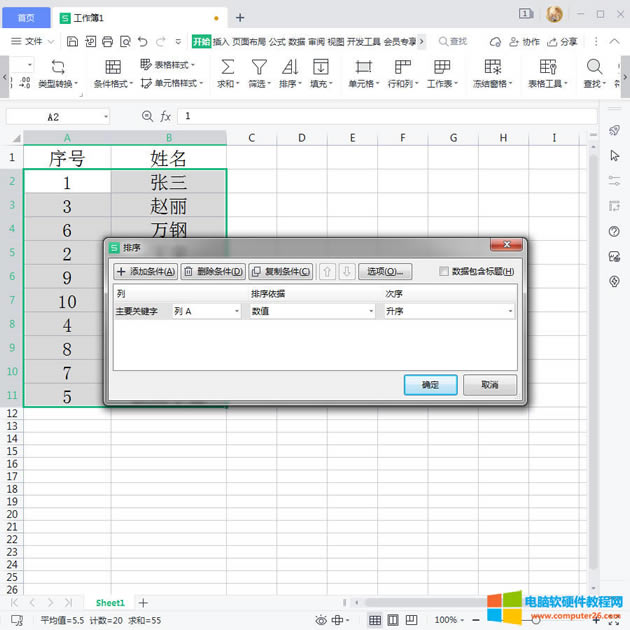Click 添加条件 button in sort dialog
The height and width of the screenshot is (630, 630).
point(145,271)
